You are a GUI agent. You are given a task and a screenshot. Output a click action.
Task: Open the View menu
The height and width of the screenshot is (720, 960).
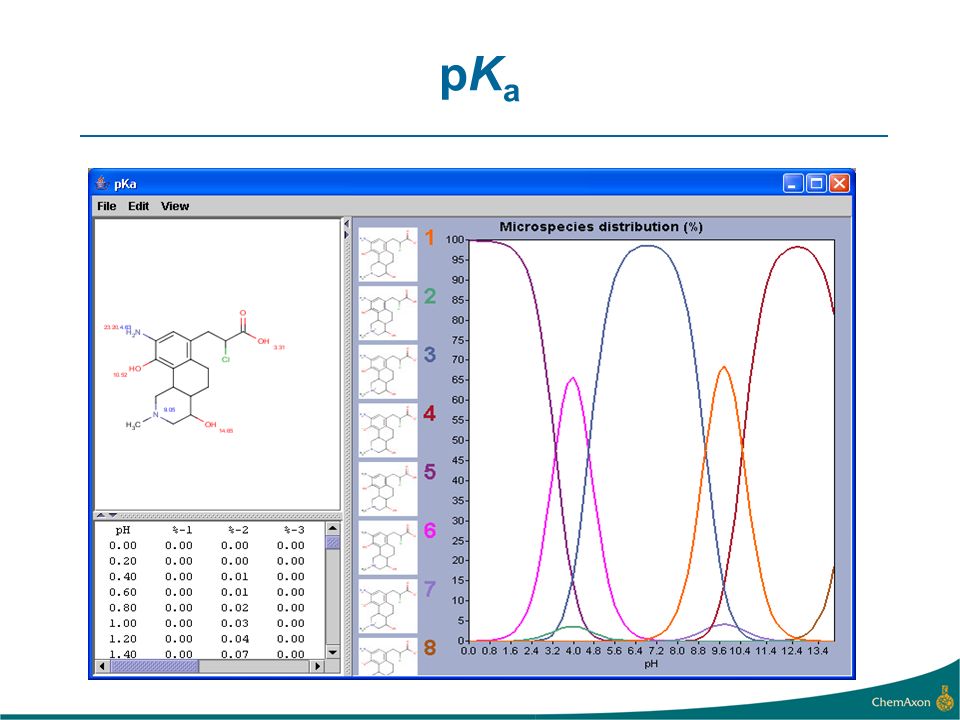coord(175,206)
